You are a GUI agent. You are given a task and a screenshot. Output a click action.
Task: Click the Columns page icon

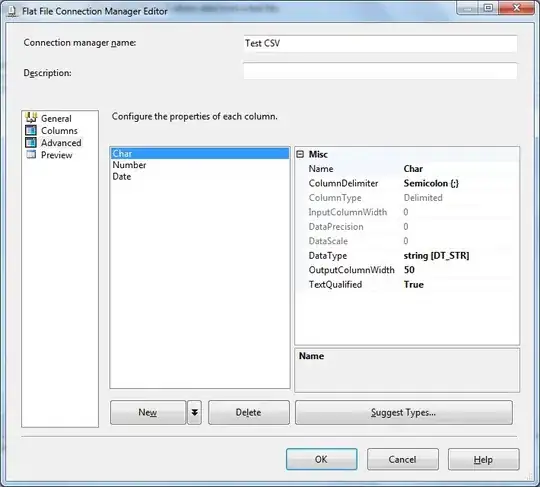(x=31, y=130)
